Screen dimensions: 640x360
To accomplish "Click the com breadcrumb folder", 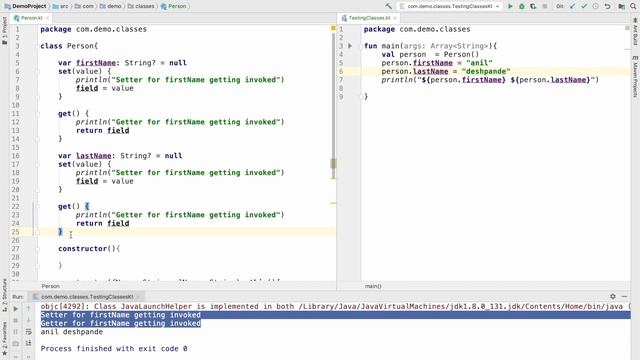I will point(84,6).
